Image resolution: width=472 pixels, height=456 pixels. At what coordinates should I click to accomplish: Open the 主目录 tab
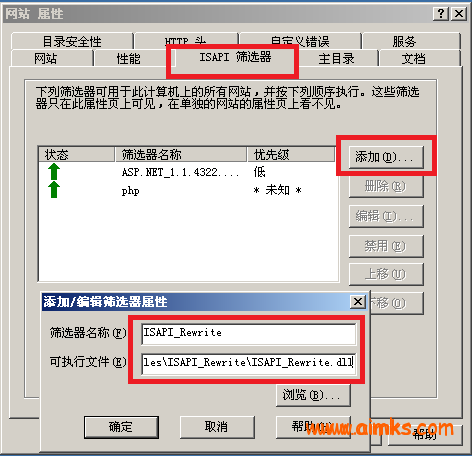[336, 58]
